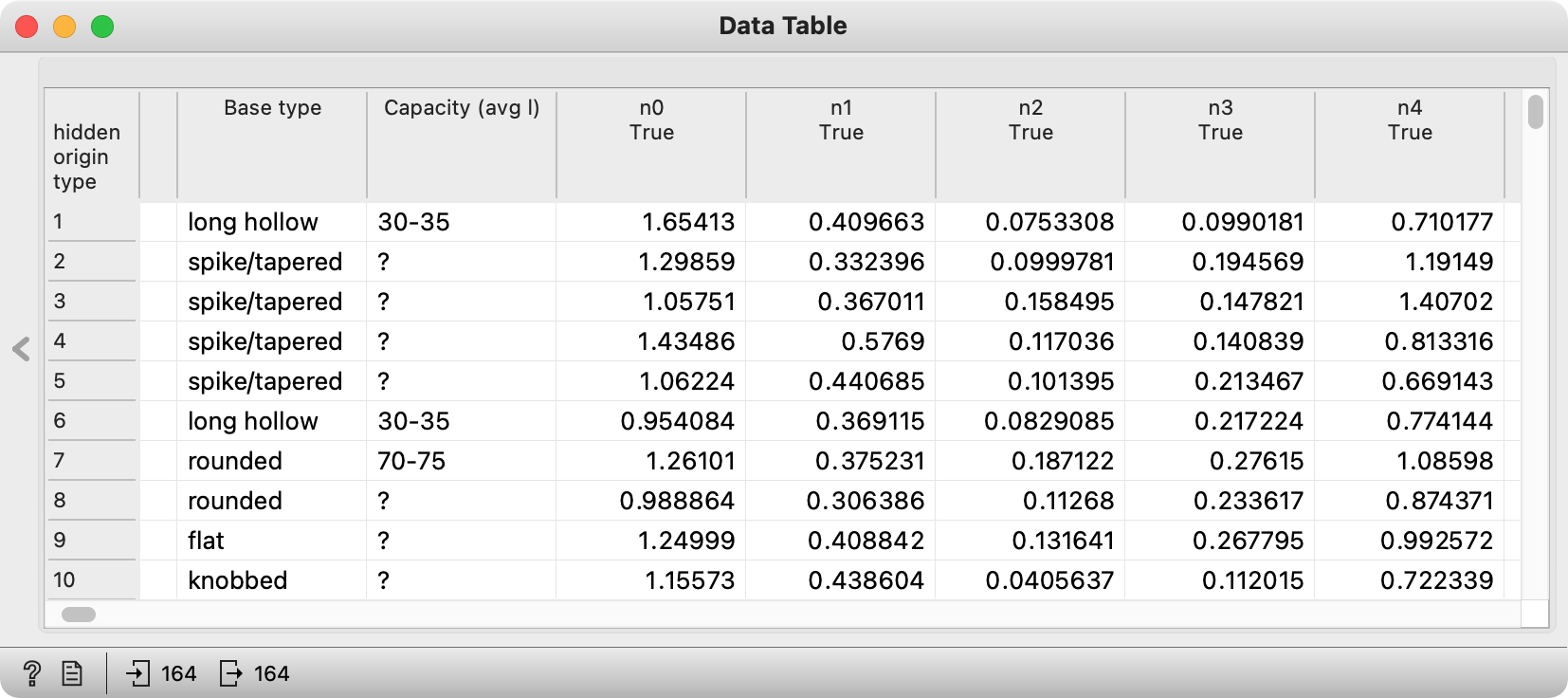Click the n0 column header
Screen dimensions: 1568x698
(651, 145)
